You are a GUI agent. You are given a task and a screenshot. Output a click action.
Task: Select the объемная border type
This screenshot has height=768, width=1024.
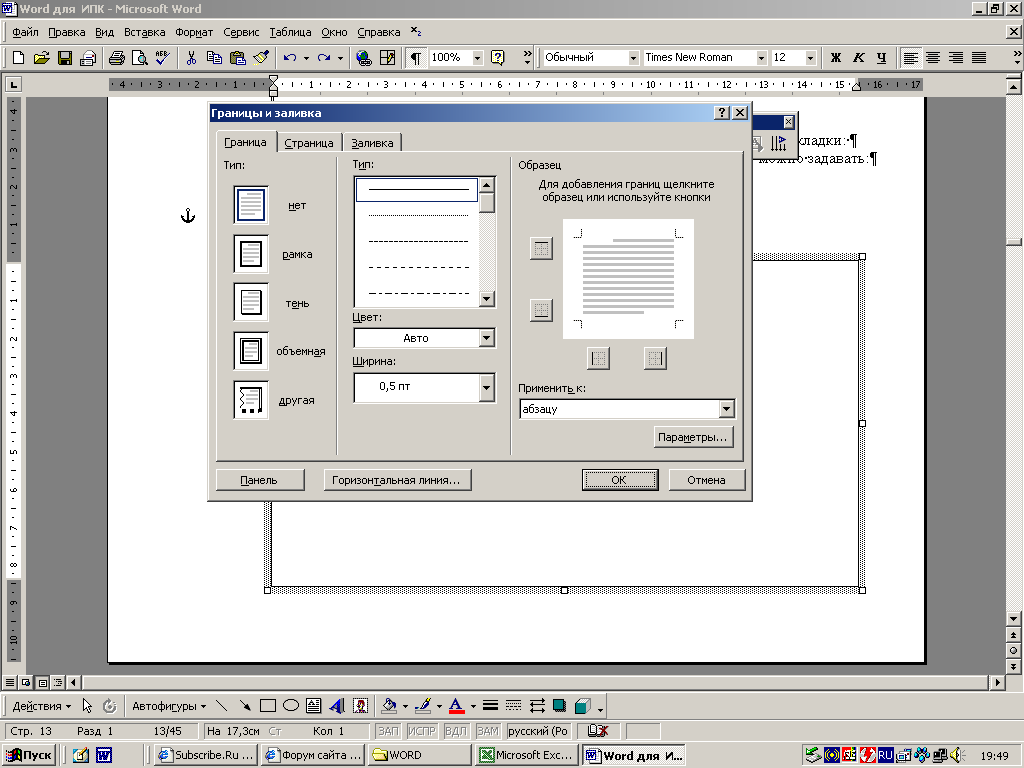click(x=251, y=351)
